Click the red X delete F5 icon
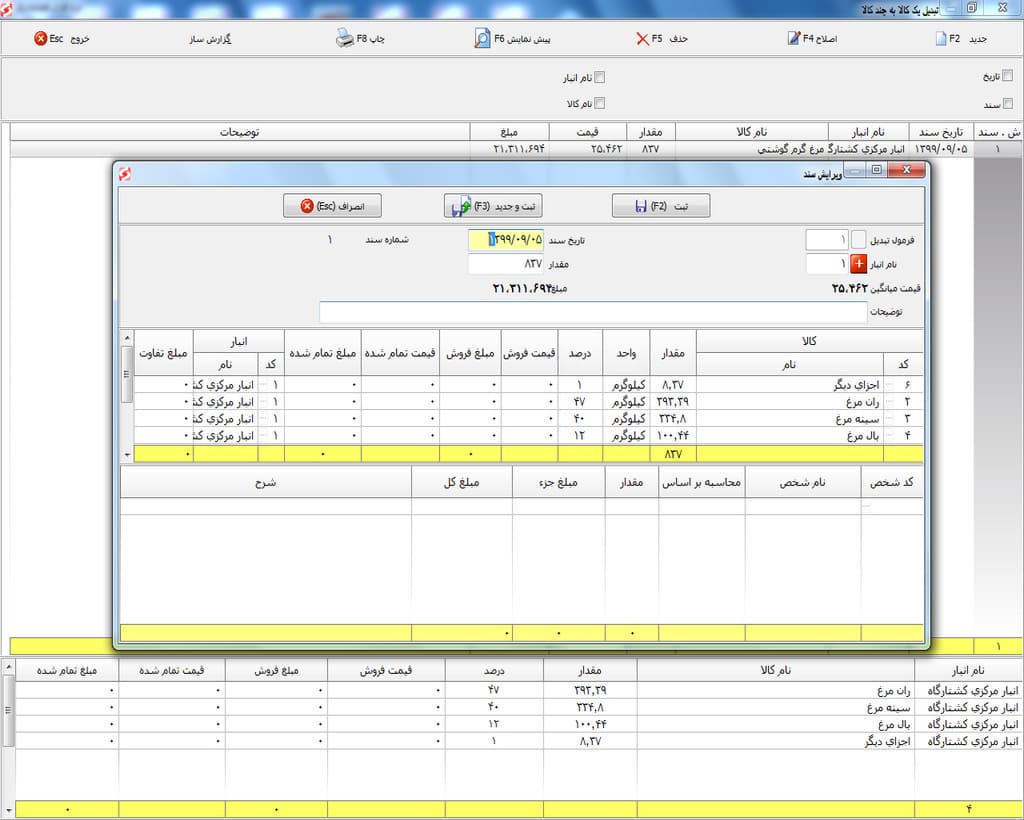Screen dimensions: 1024x820 click(643, 39)
